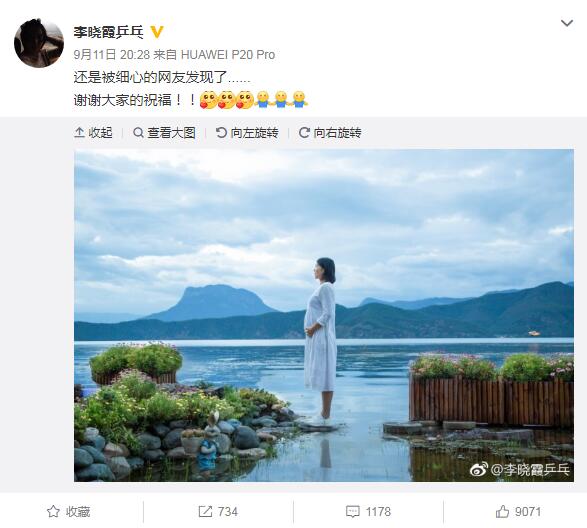Collapse the image with 收起 arrow icon
The width and height of the screenshot is (587, 528).
point(79,133)
